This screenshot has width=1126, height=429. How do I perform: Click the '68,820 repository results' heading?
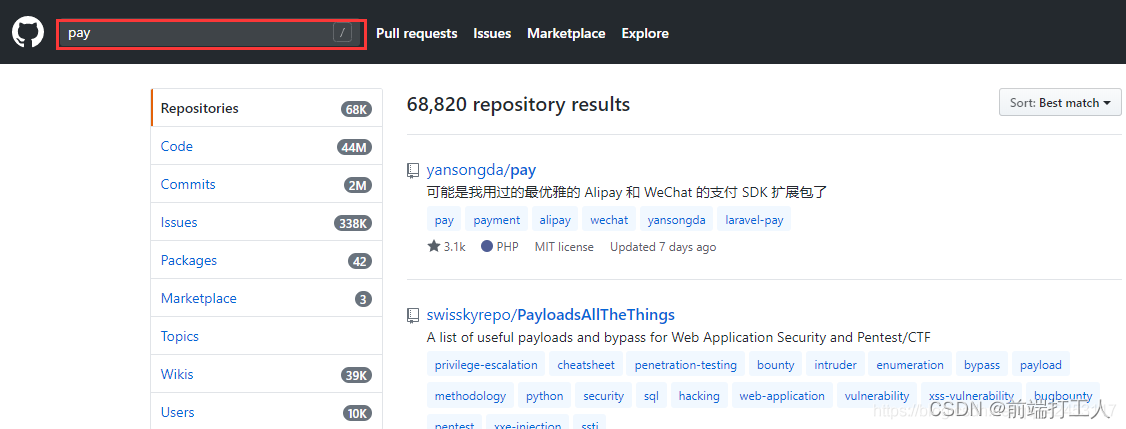click(x=518, y=104)
